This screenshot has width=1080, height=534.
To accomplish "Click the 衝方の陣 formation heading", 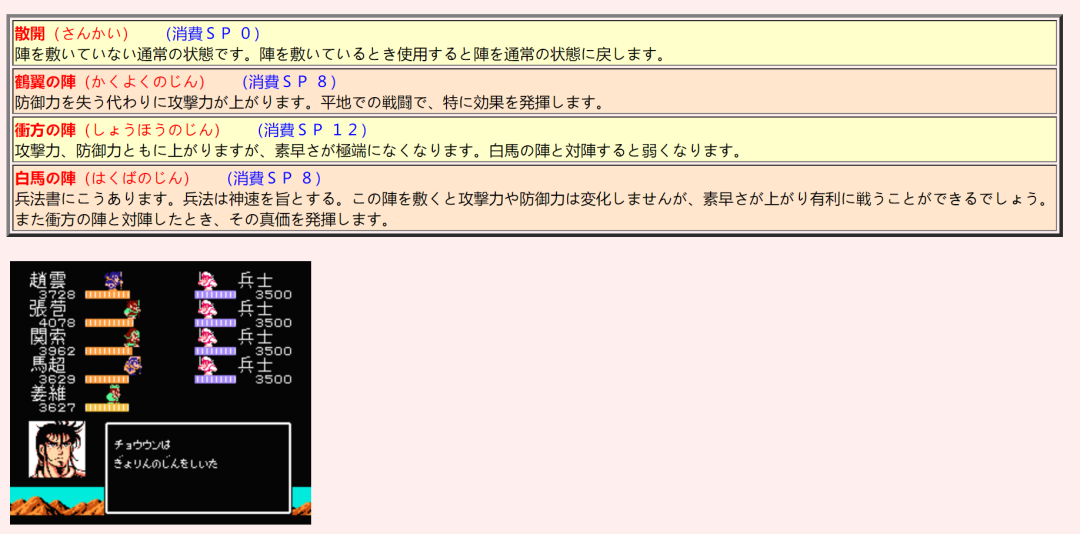I will (45, 130).
